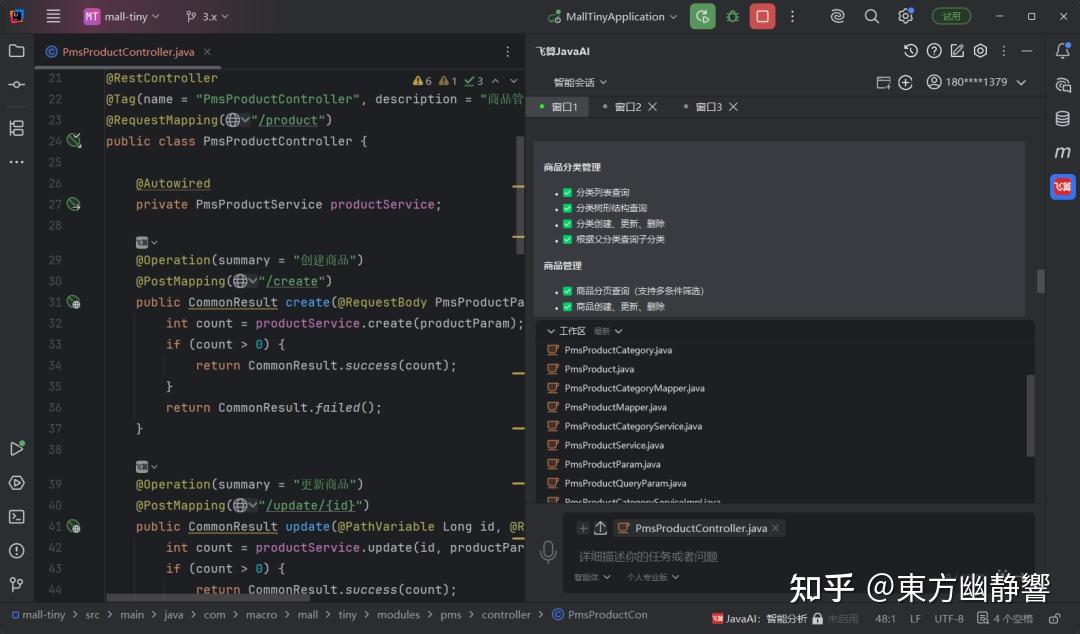Switch to 窗口1 chat tab
The width and height of the screenshot is (1080, 634).
[x=559, y=107]
